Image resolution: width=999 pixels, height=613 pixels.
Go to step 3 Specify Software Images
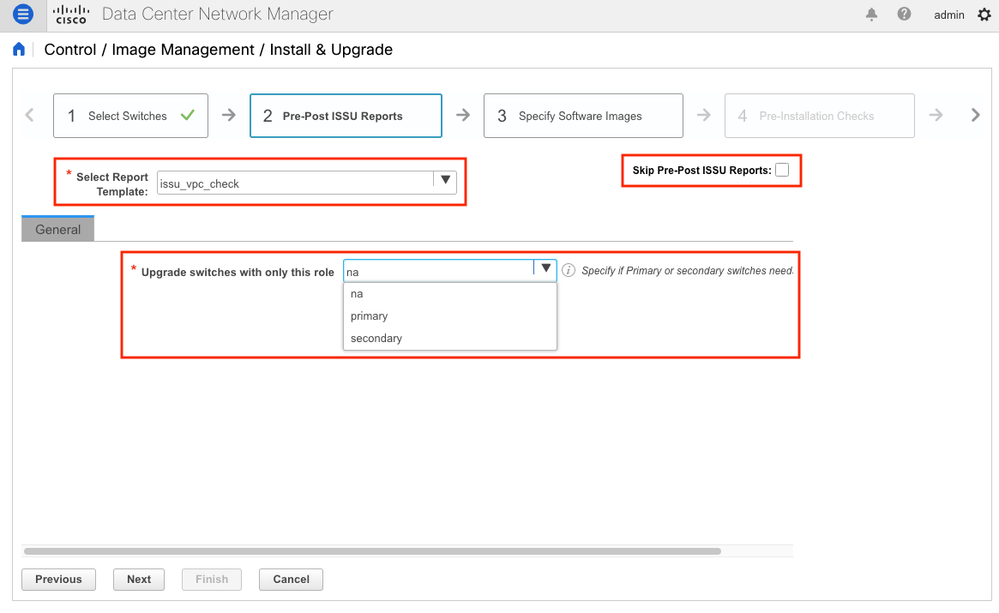(x=583, y=115)
